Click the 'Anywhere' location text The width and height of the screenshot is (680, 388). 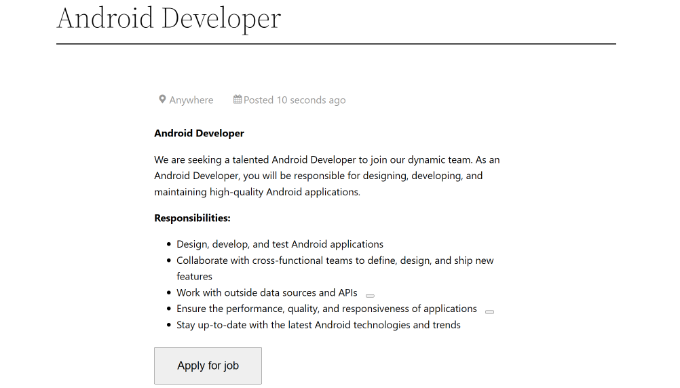pos(191,100)
